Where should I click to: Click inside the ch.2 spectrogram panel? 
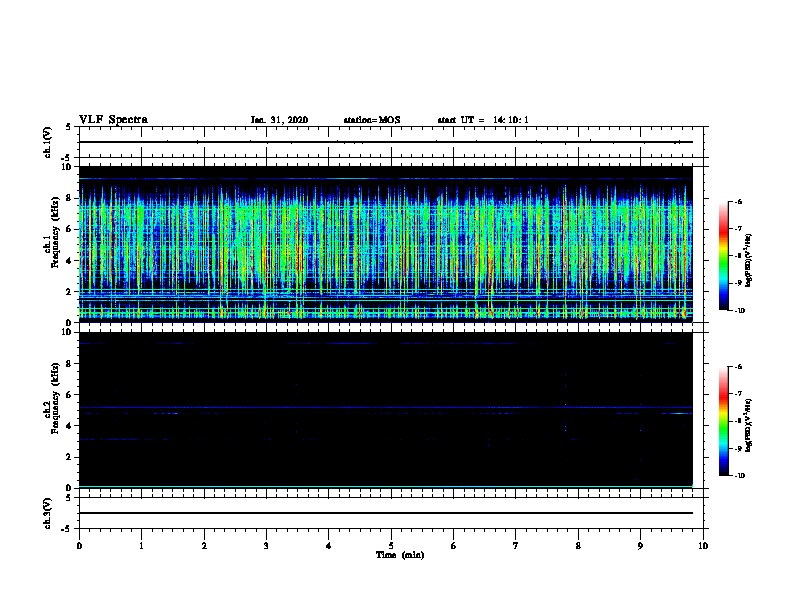click(x=385, y=410)
